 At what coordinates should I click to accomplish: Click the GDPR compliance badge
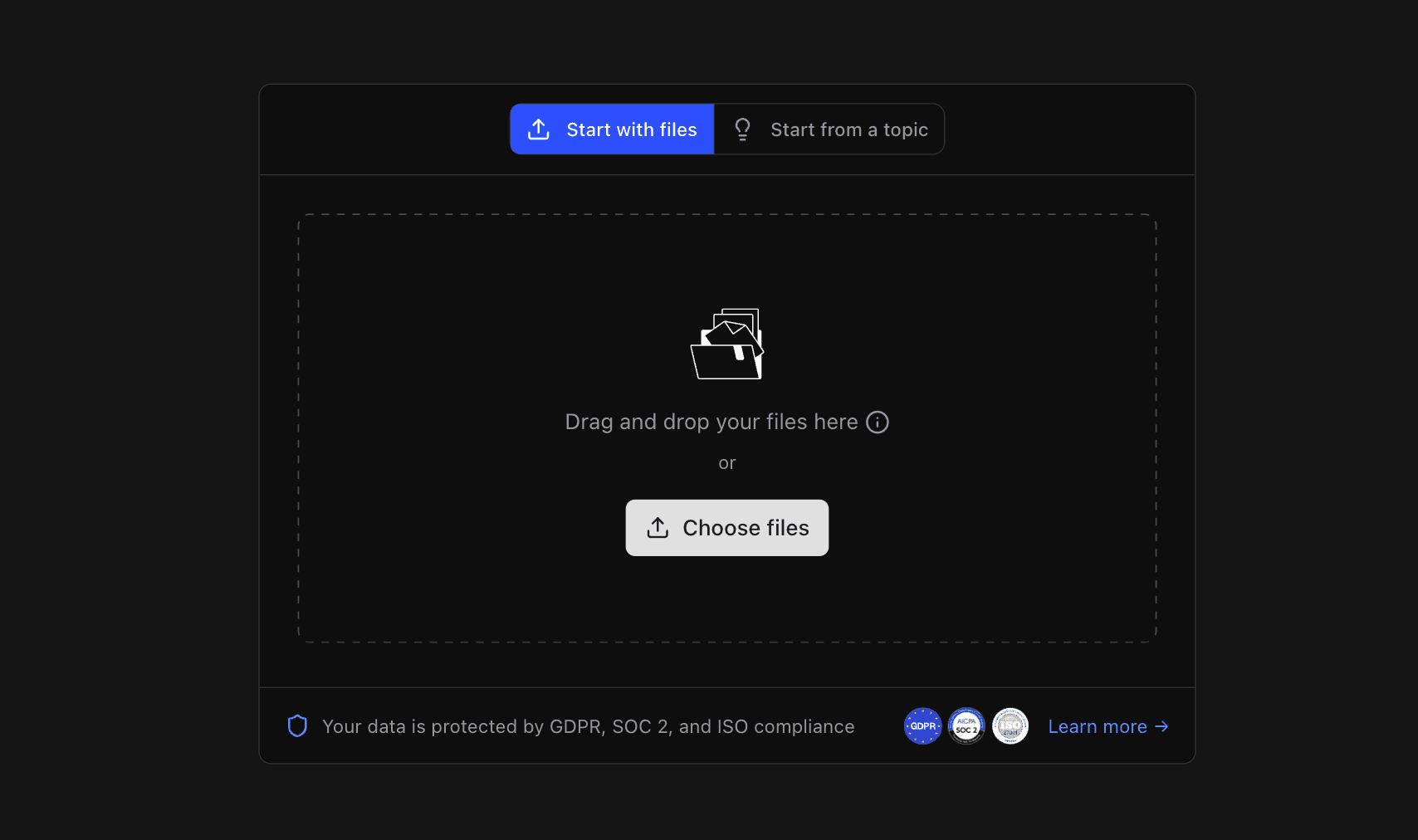[922, 725]
